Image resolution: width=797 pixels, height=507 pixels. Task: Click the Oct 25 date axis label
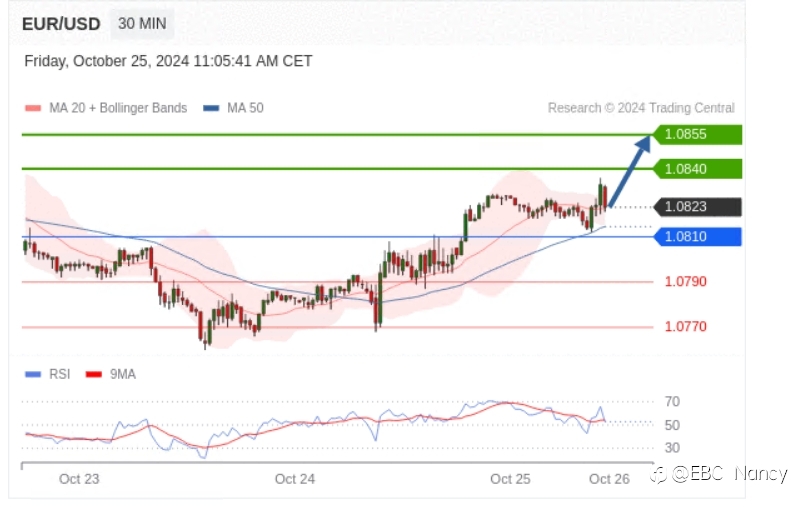pyautogui.click(x=510, y=480)
